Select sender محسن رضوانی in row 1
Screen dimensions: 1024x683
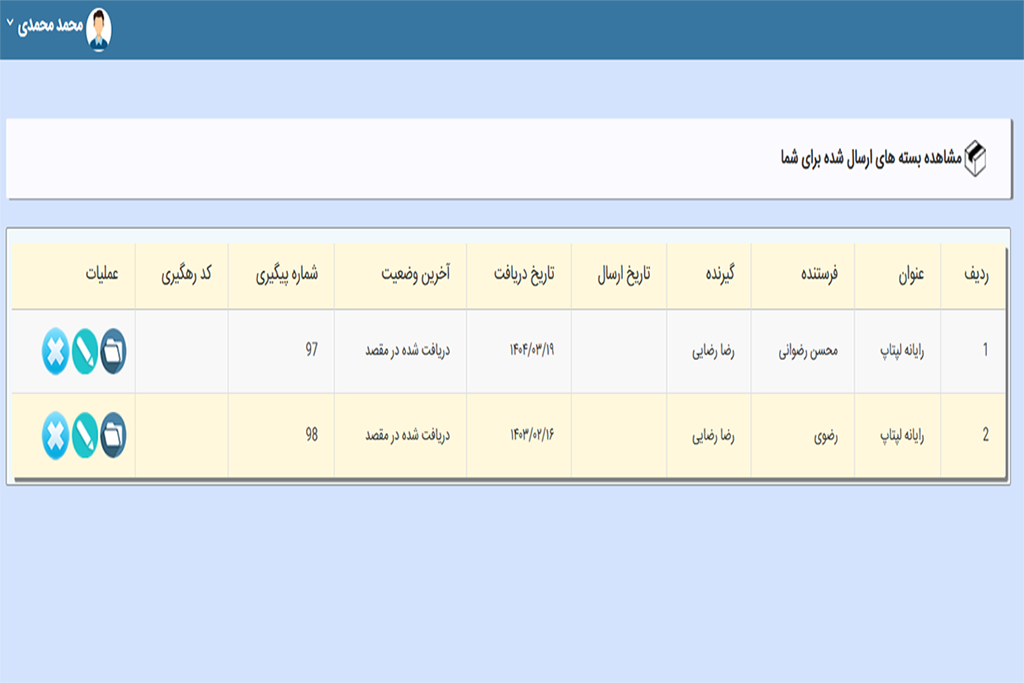point(807,352)
